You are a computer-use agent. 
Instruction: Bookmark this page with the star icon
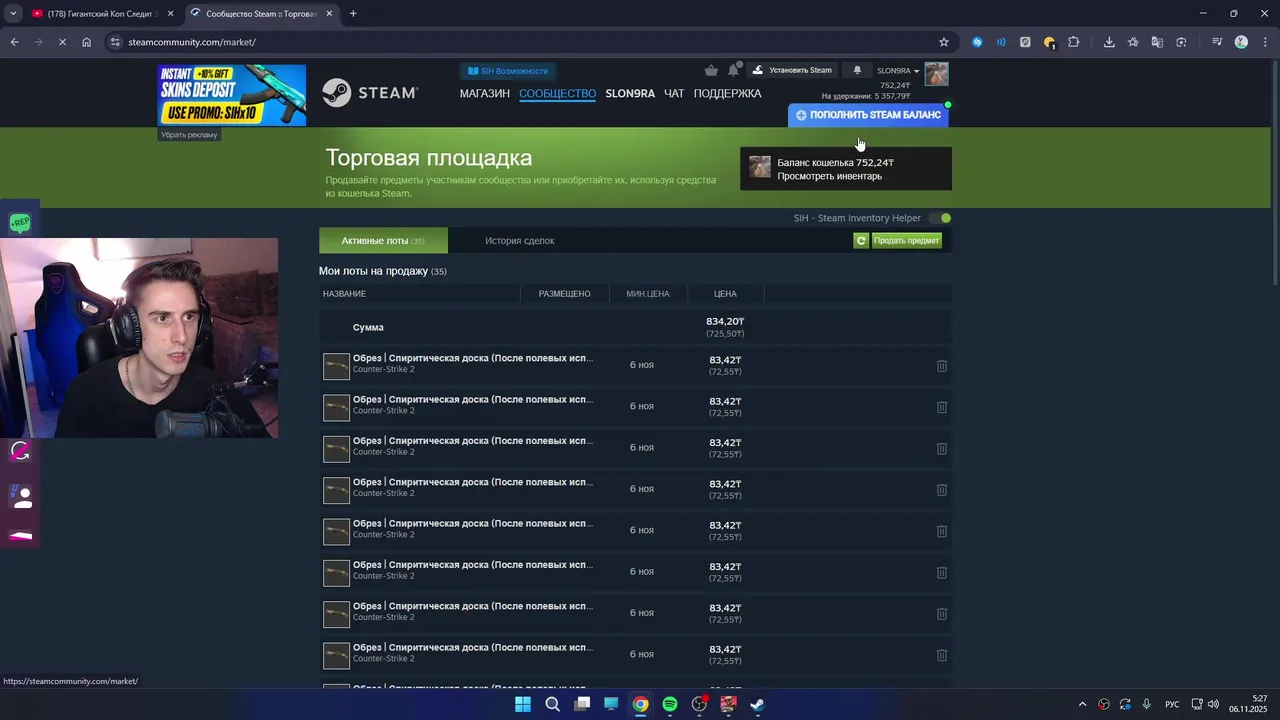point(943,42)
